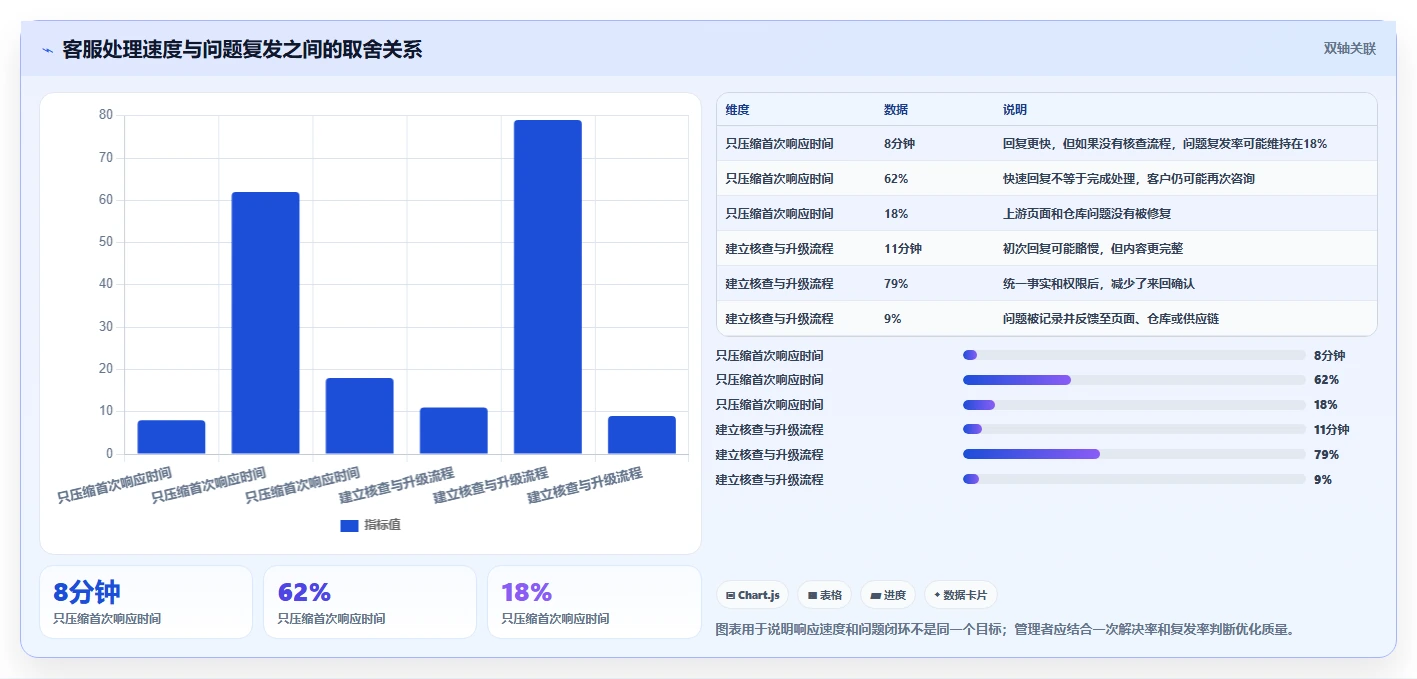Toggle the 指标值 legend swatch

349,525
